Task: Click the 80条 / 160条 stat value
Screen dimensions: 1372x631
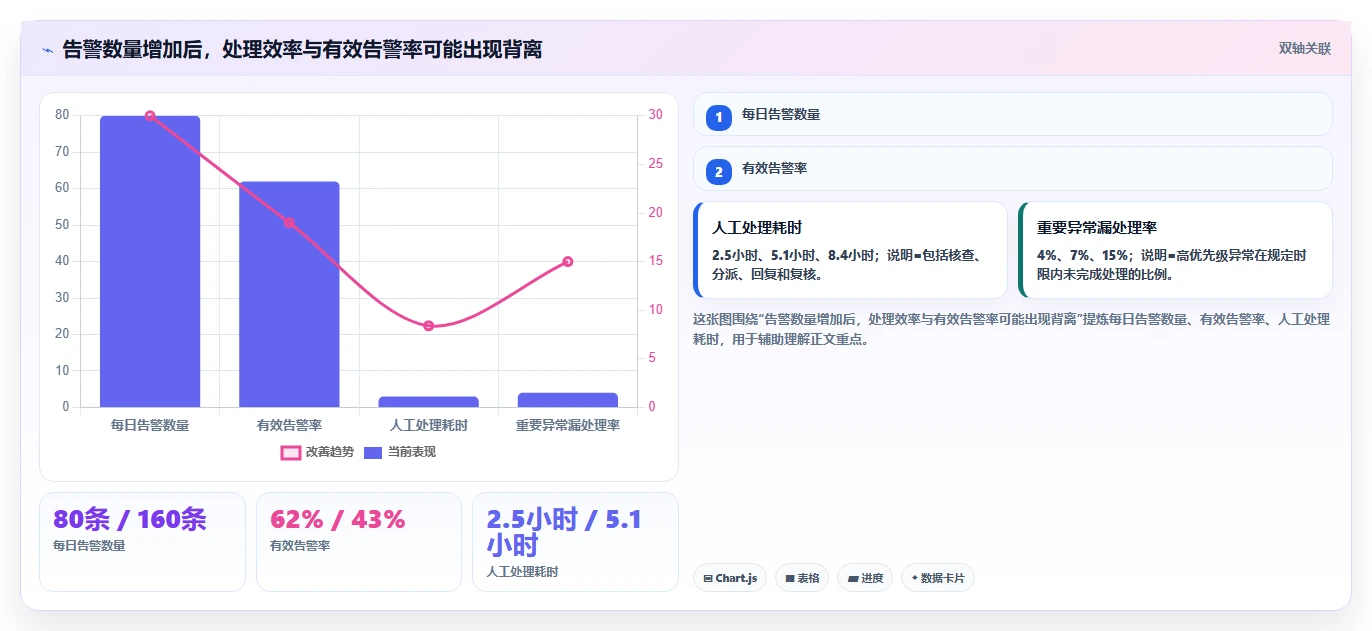Action: [x=130, y=519]
